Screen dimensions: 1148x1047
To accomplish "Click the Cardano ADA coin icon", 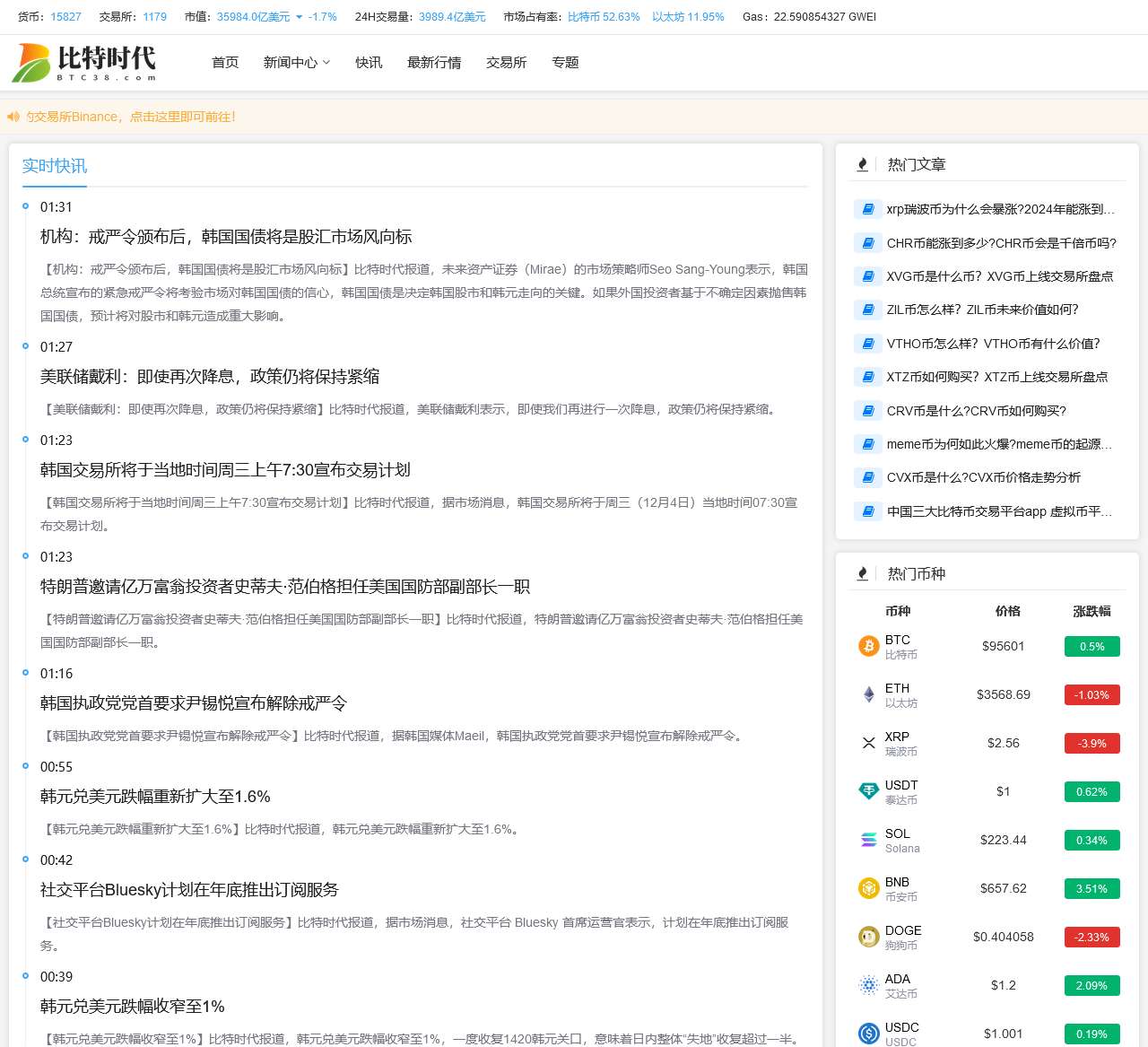I will (x=868, y=985).
